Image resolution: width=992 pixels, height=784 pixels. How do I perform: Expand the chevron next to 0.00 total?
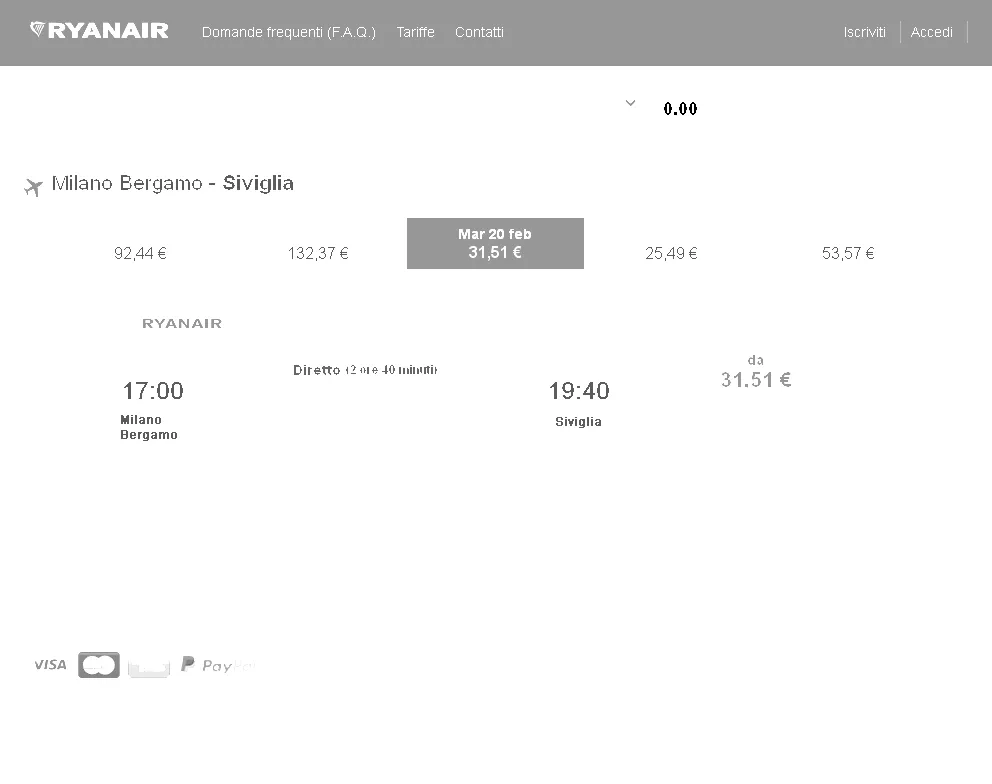coord(630,103)
